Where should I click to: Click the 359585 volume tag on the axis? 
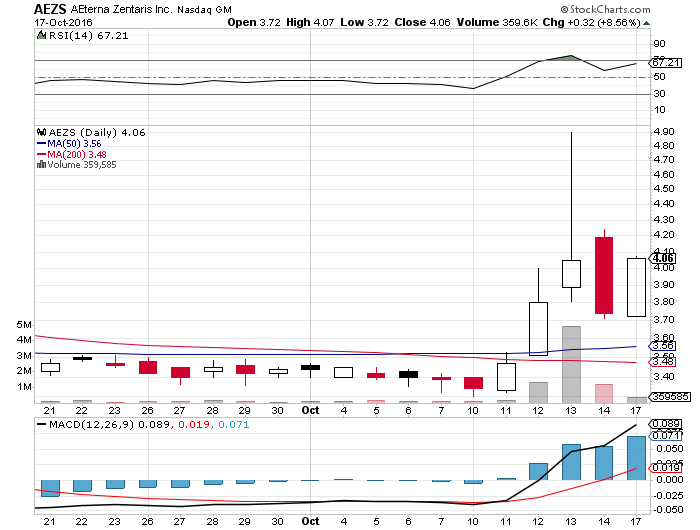click(670, 396)
